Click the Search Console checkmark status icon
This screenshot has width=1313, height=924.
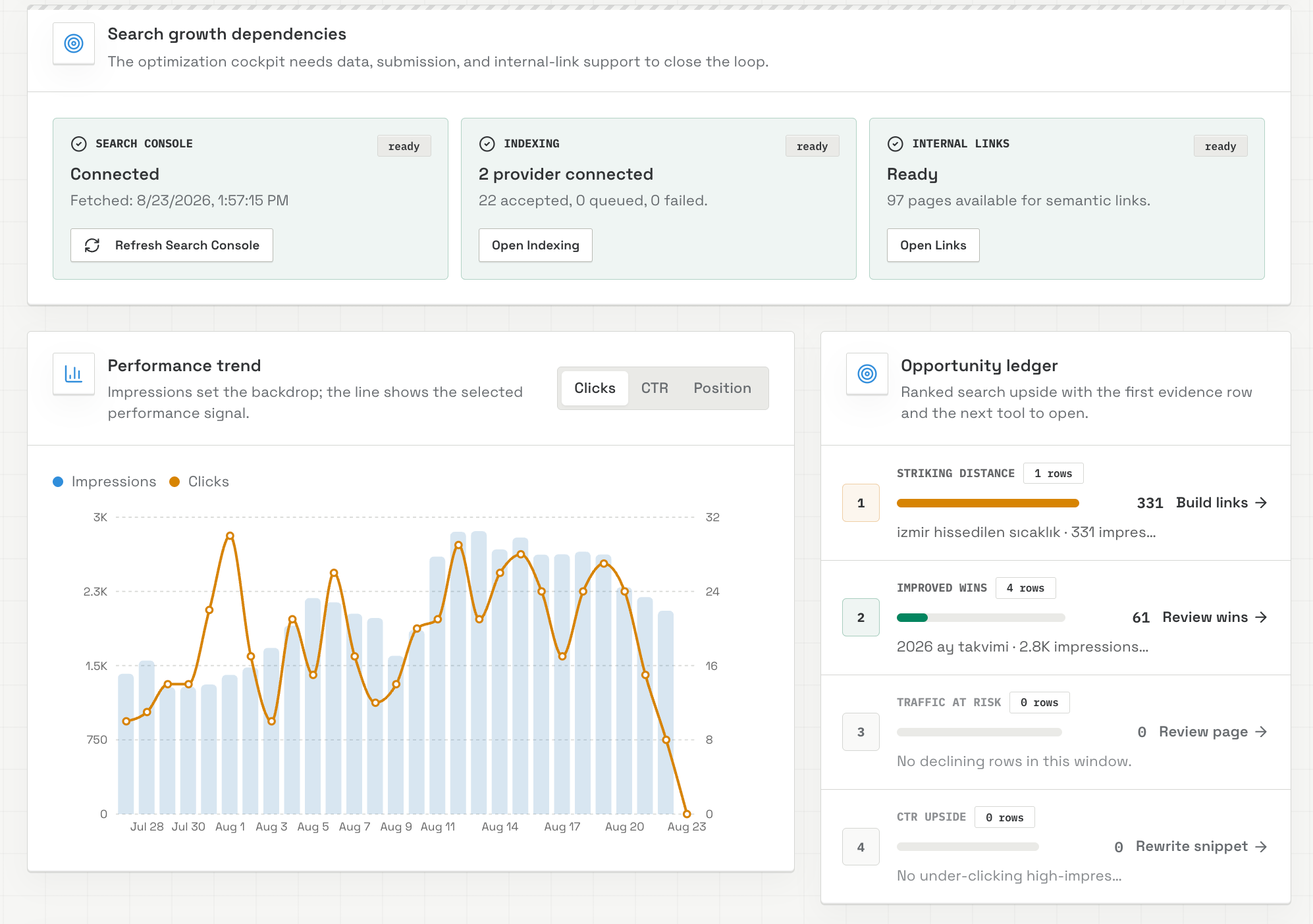click(79, 143)
